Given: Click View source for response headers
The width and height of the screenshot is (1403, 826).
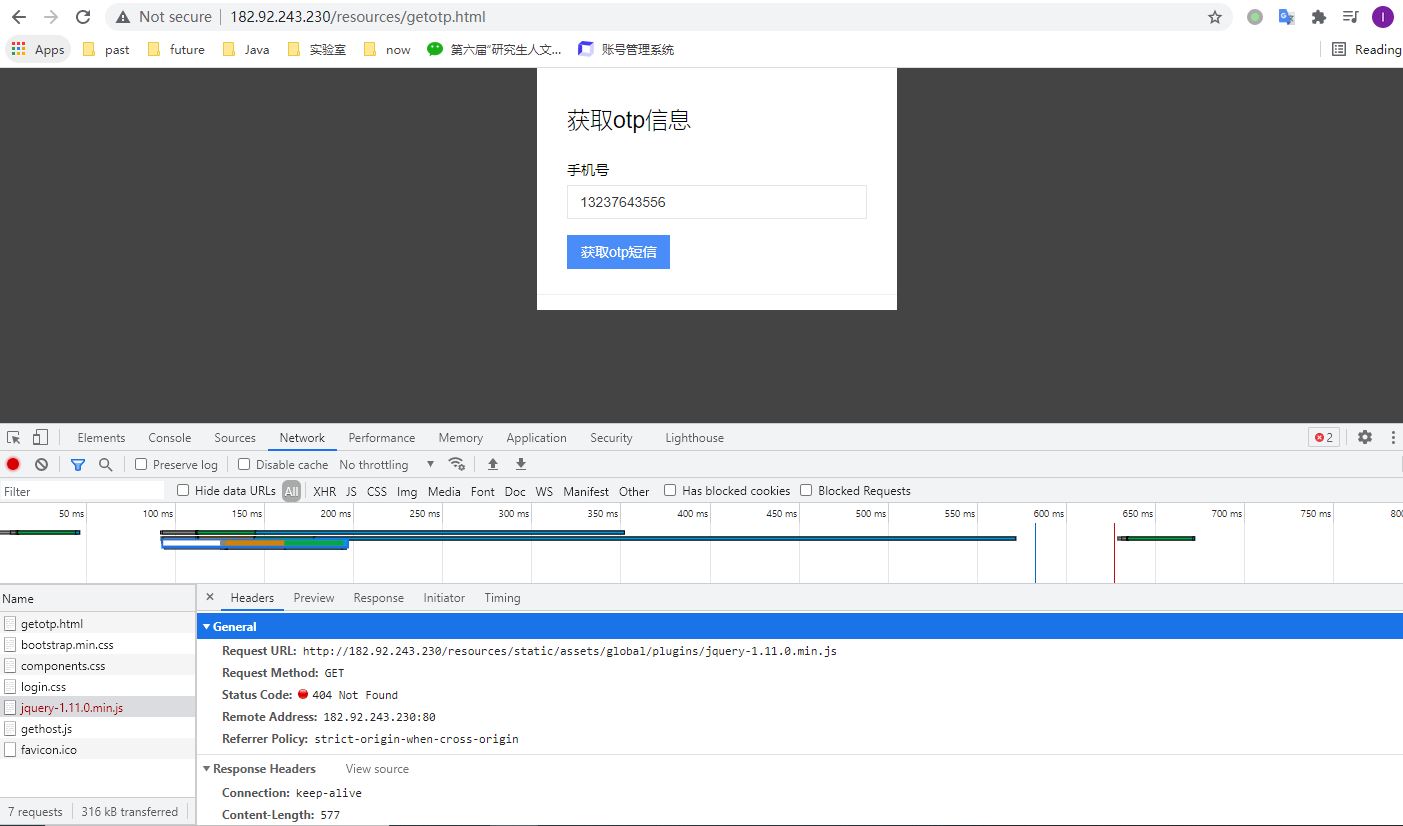Looking at the screenshot, I should (x=377, y=768).
